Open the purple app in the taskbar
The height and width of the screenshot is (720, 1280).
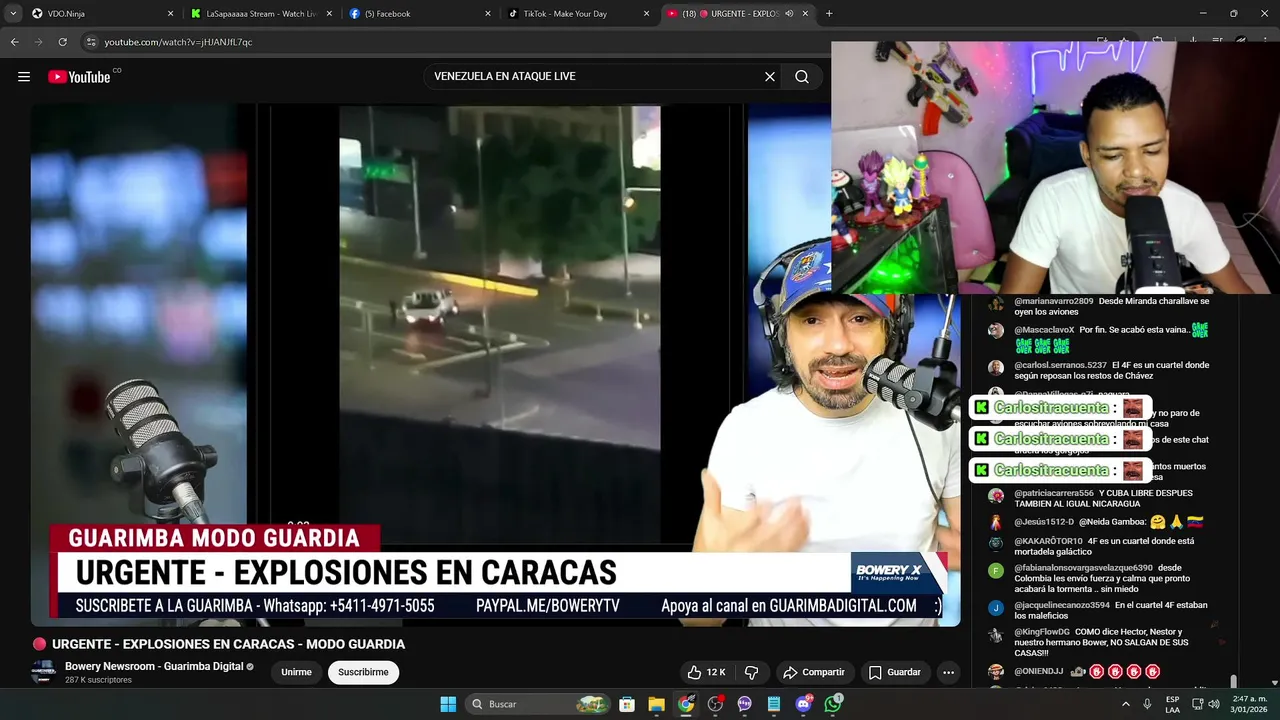click(x=744, y=704)
